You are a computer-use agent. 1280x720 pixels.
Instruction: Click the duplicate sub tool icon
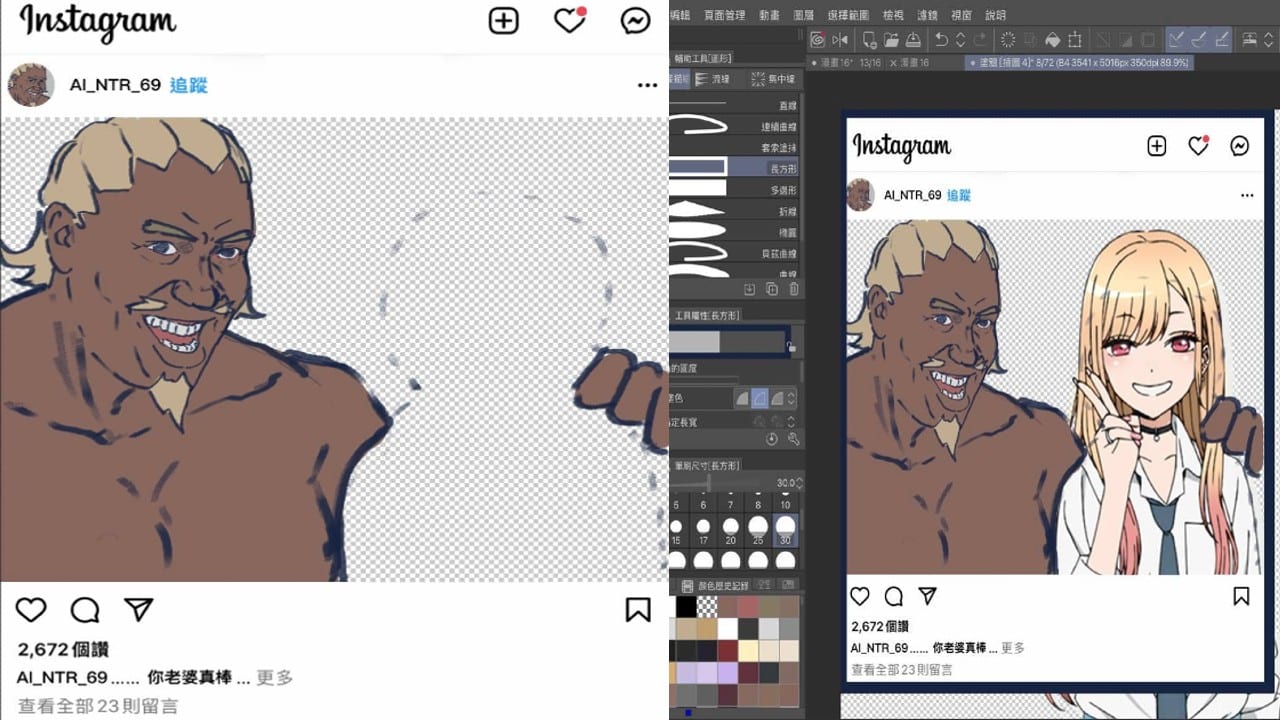[771, 289]
